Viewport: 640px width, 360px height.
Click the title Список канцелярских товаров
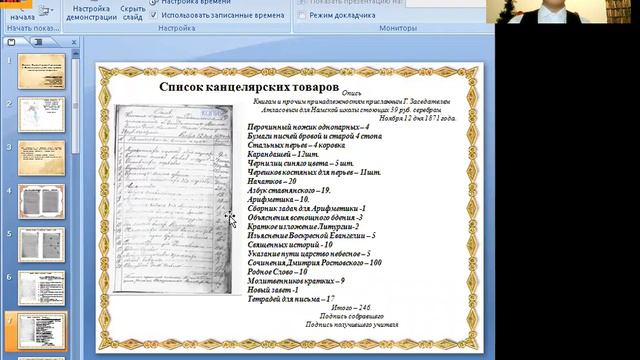coord(249,87)
